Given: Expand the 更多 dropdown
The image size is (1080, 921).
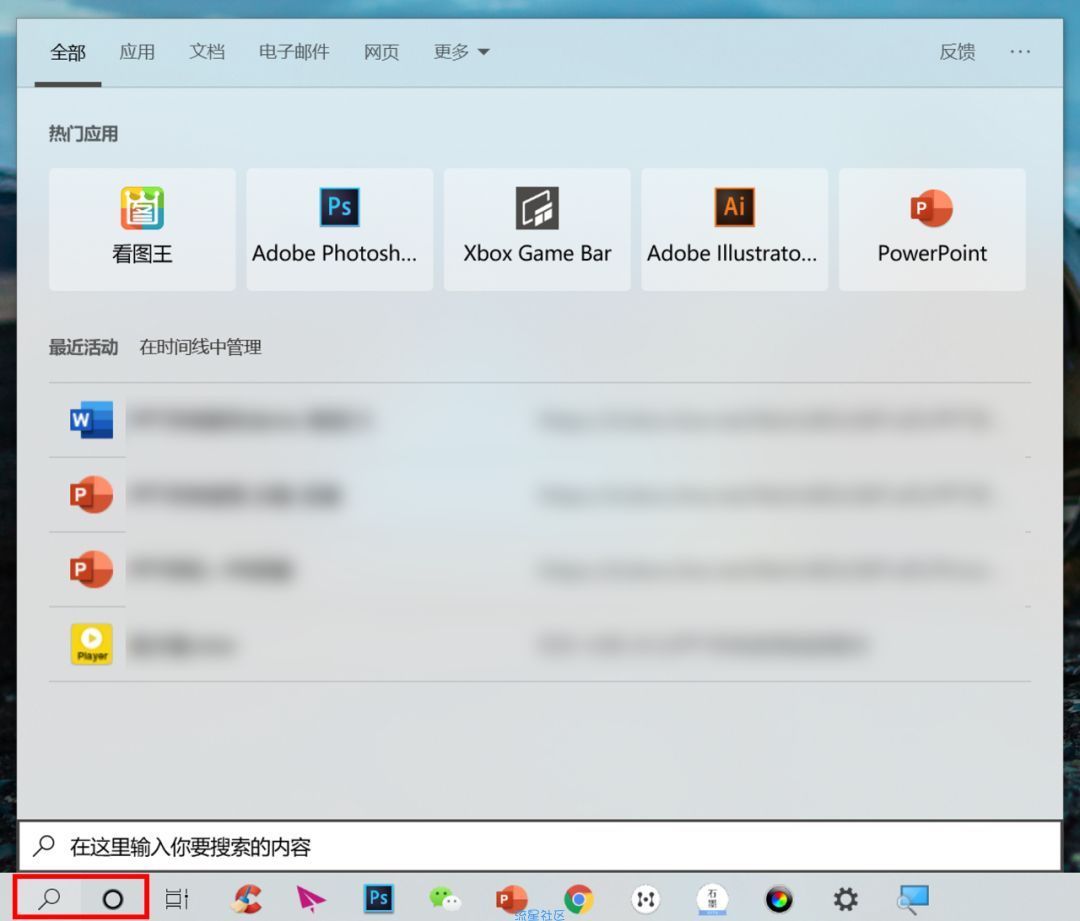Looking at the screenshot, I should [461, 52].
